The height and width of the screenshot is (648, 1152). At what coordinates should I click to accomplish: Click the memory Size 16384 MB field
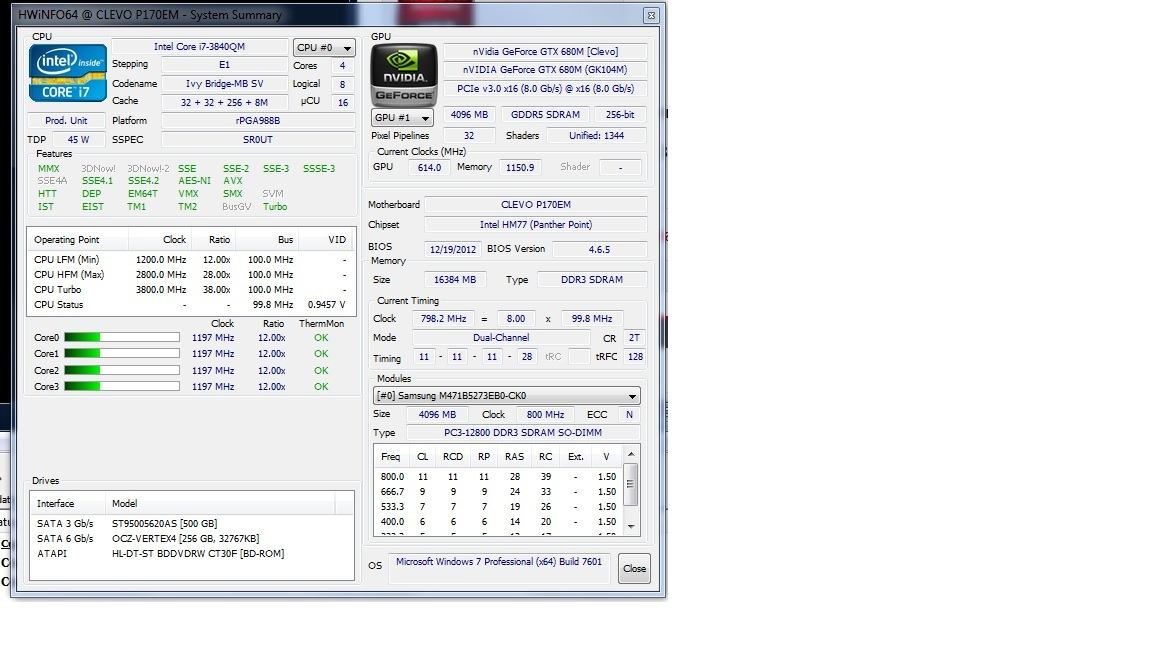(455, 280)
